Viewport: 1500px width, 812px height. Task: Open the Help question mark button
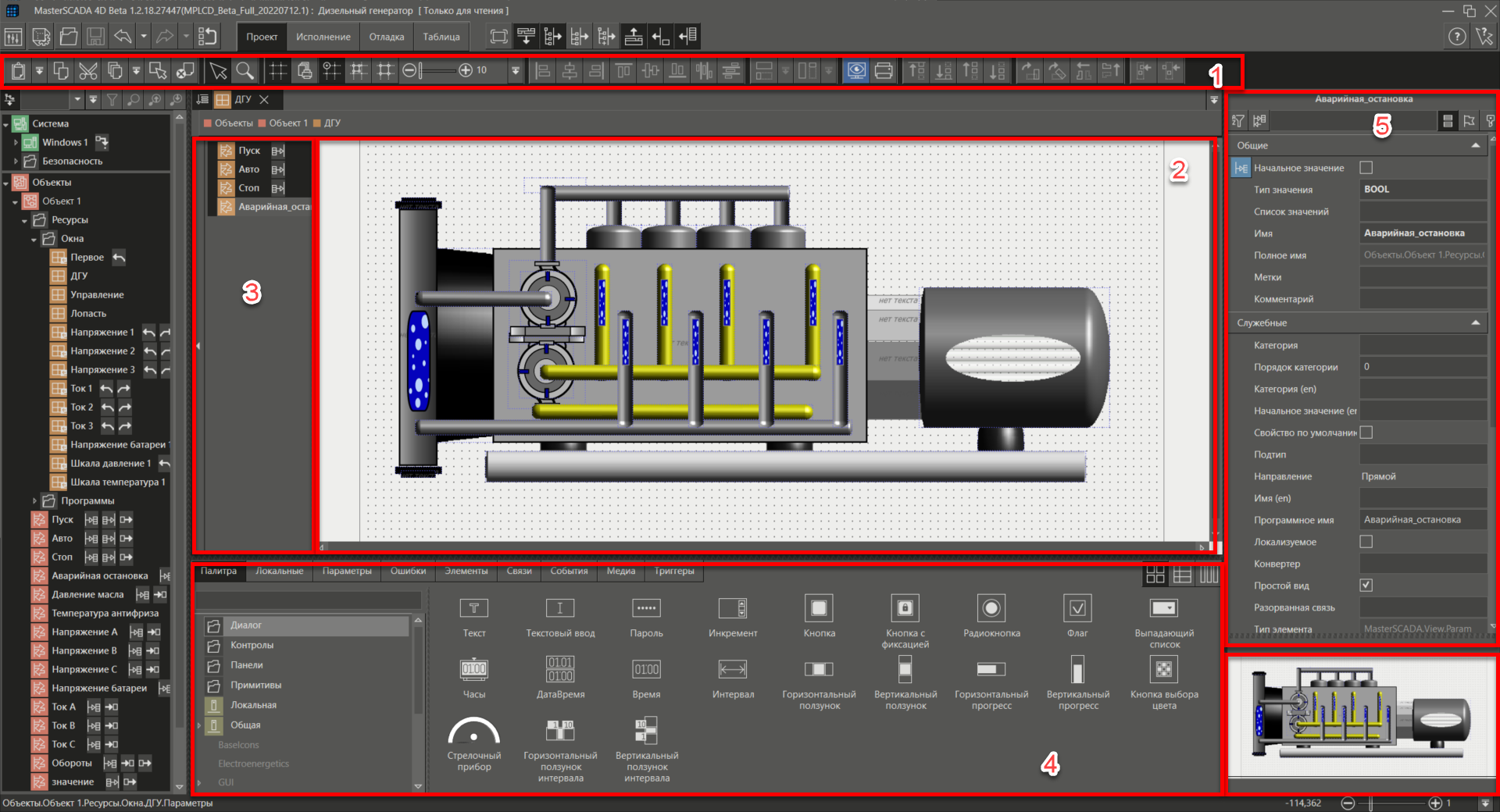1457,36
